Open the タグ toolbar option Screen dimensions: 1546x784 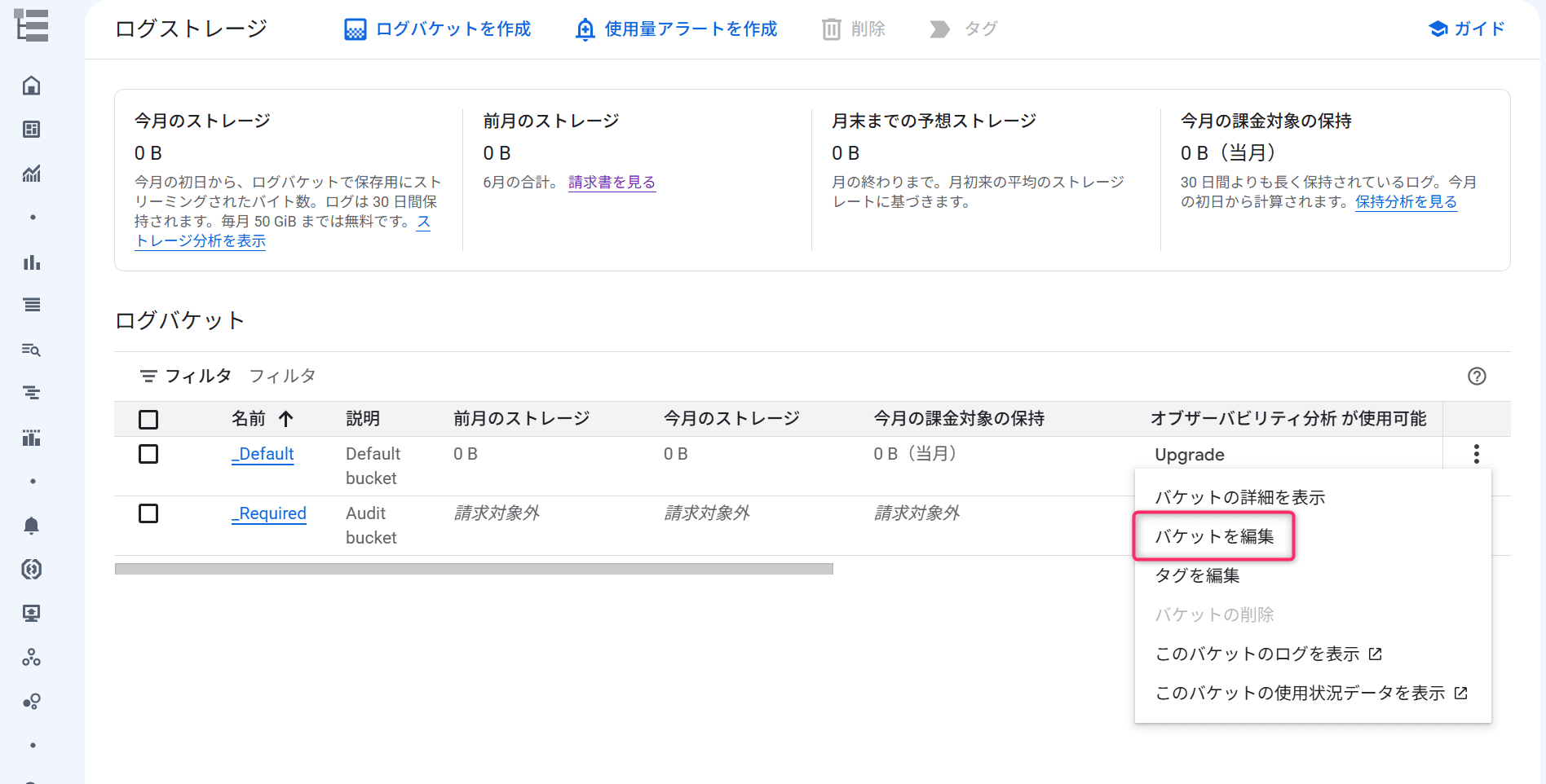964,29
